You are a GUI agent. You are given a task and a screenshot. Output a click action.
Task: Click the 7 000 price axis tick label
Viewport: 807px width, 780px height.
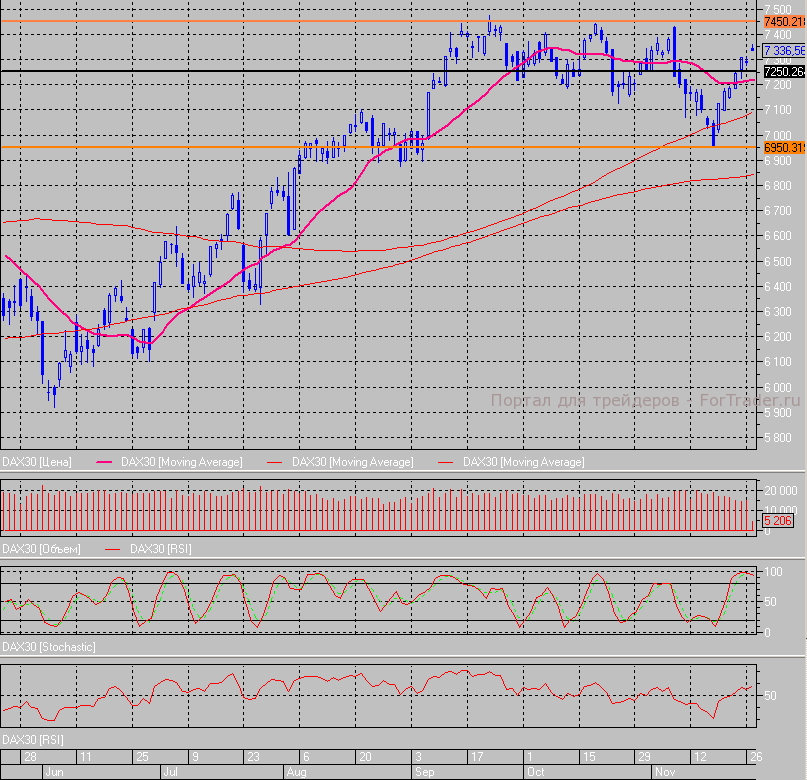(779, 135)
